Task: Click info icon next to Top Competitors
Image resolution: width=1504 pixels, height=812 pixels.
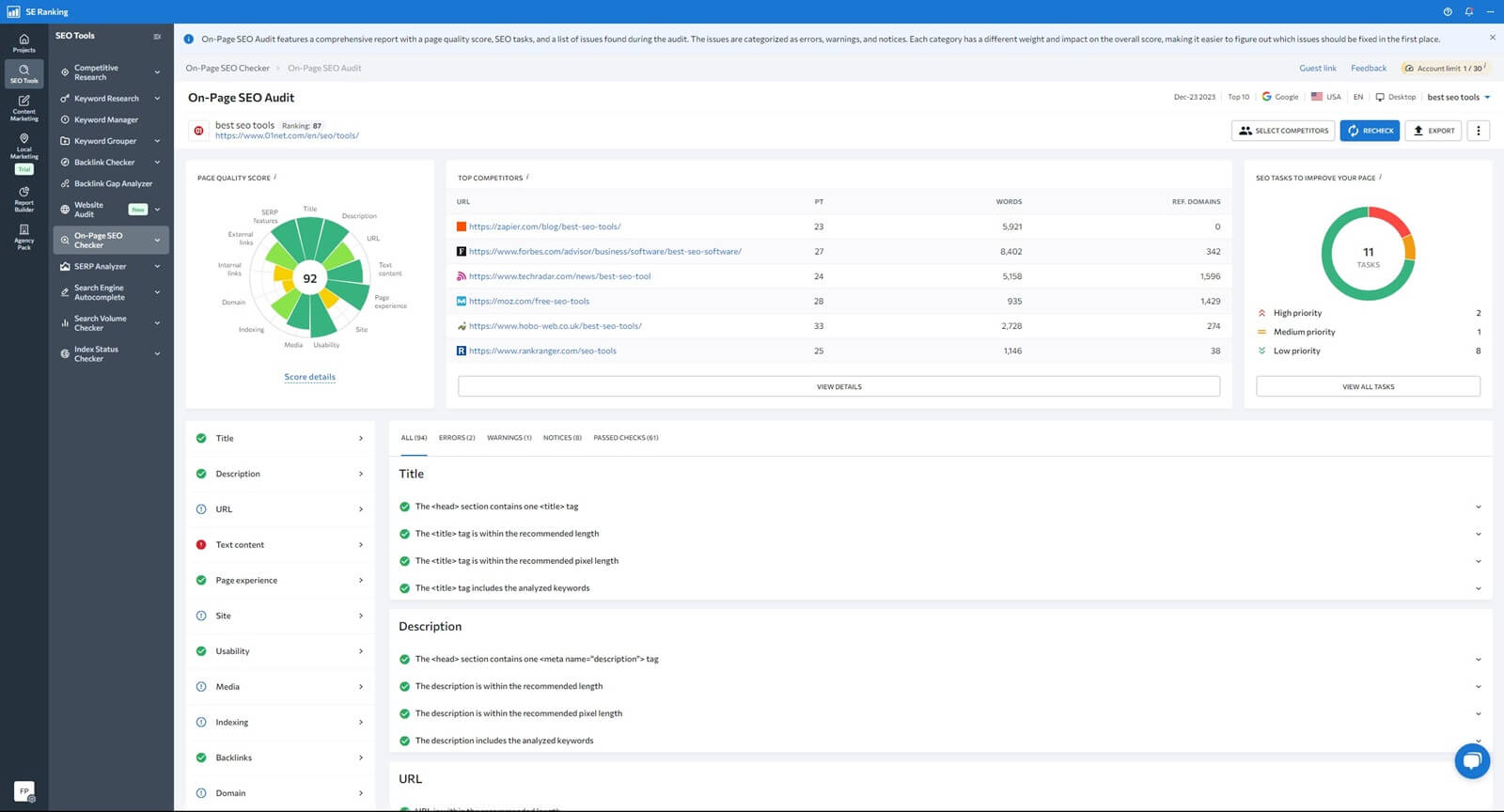Action: coord(527,177)
